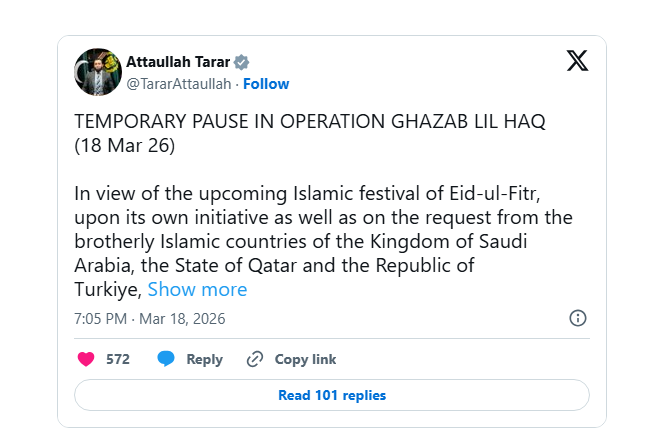Like the tweet with the heart icon

click(86, 359)
